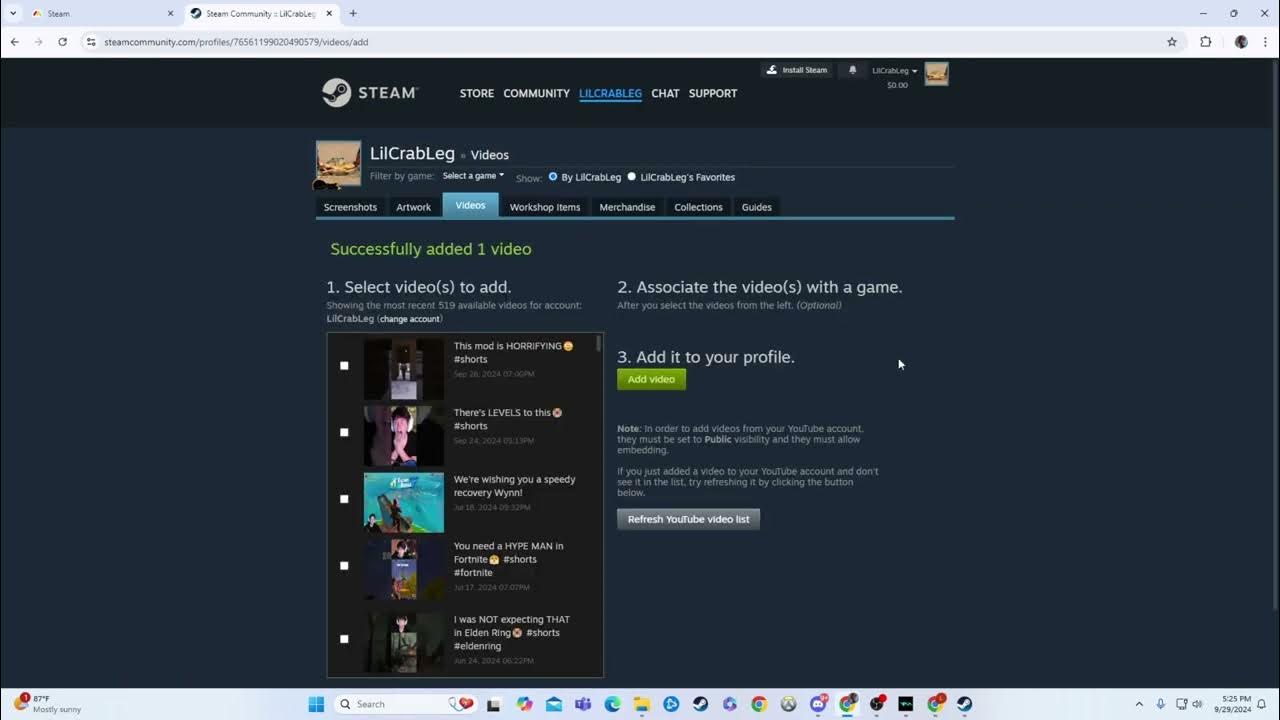Go back with browser back arrow
The image size is (1280, 720).
tap(14, 42)
